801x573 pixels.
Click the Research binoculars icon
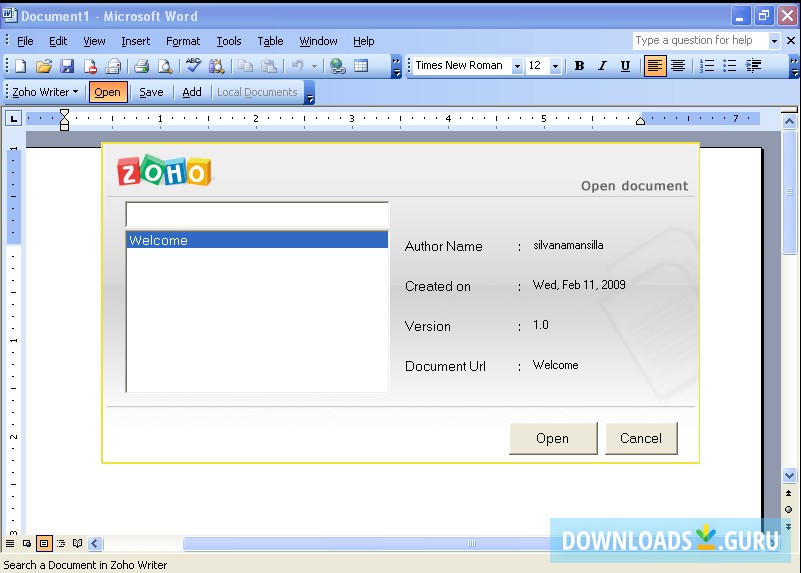[x=217, y=66]
